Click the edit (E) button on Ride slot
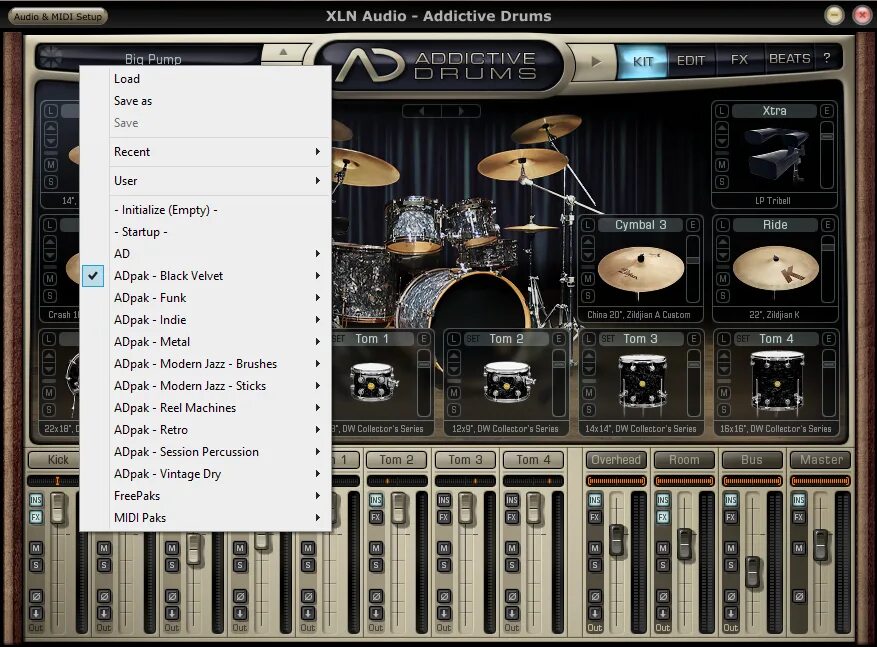The image size is (877, 647). click(x=827, y=225)
